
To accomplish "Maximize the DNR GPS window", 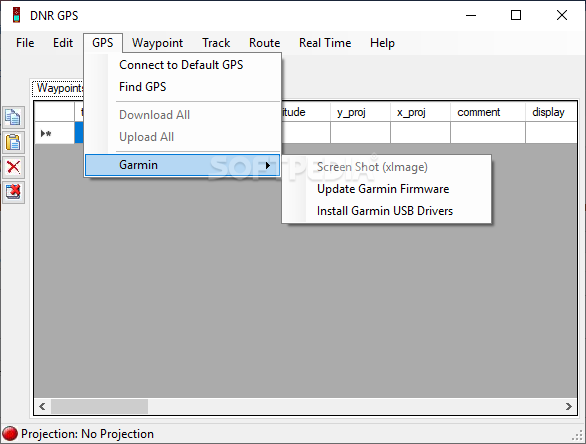I will (516, 15).
